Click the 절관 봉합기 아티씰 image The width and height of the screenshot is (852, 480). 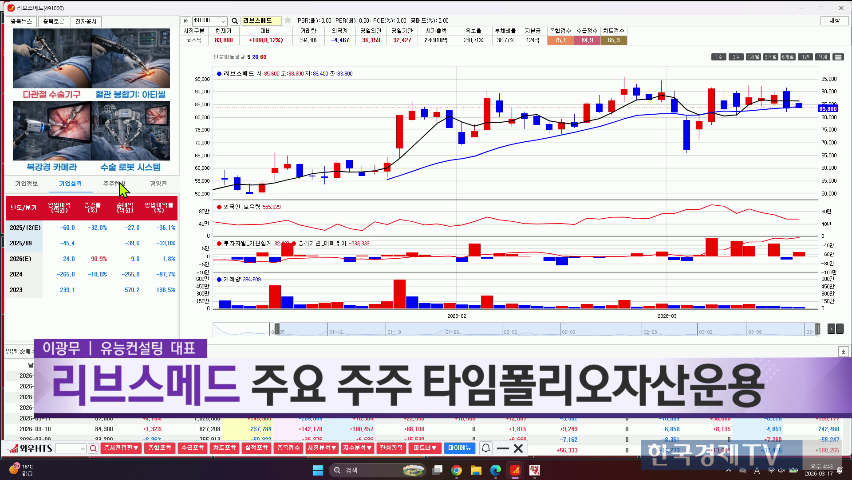130,62
